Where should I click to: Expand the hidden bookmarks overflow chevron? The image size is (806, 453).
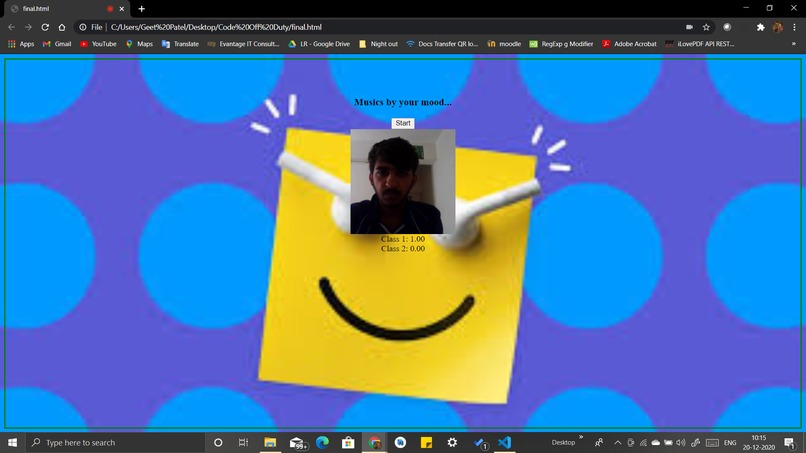click(794, 44)
